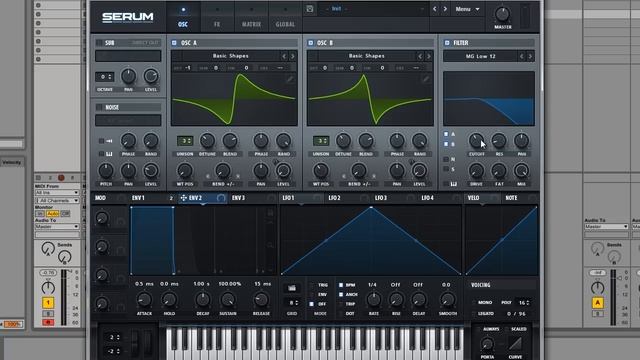640x360 pixels.
Task: Set Monitor to Auto in Ableton track
Action: (52, 213)
